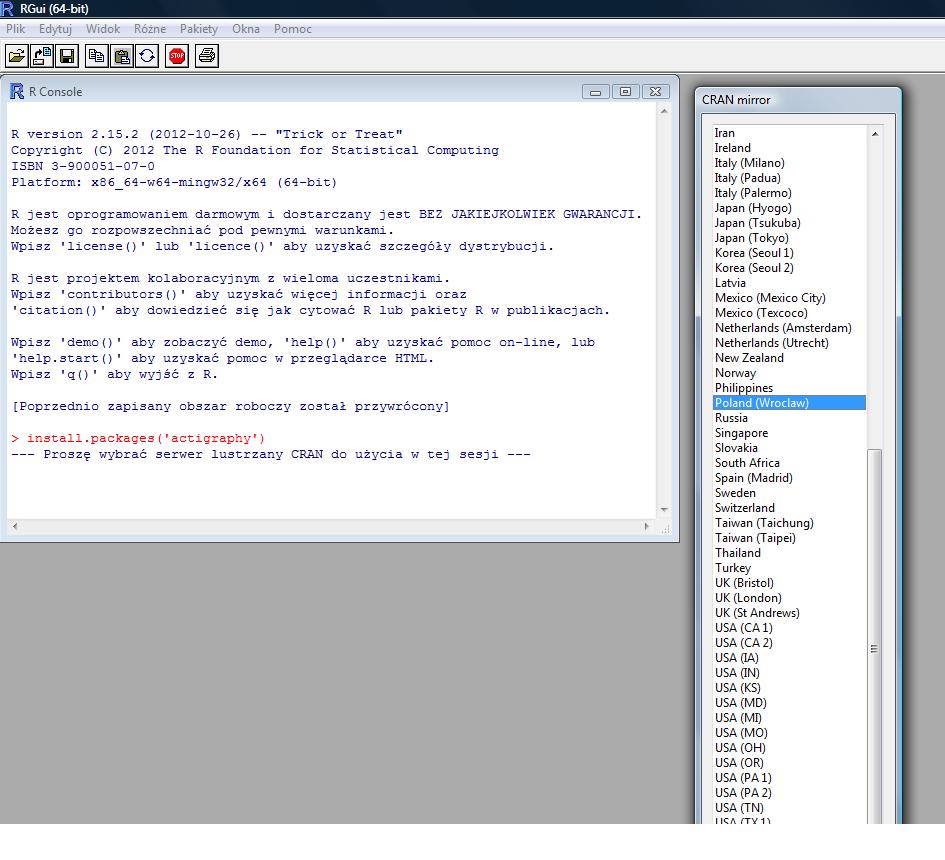The width and height of the screenshot is (945, 860).
Task: Click CRAN mirror list scroll up arrow
Action: tap(874, 134)
